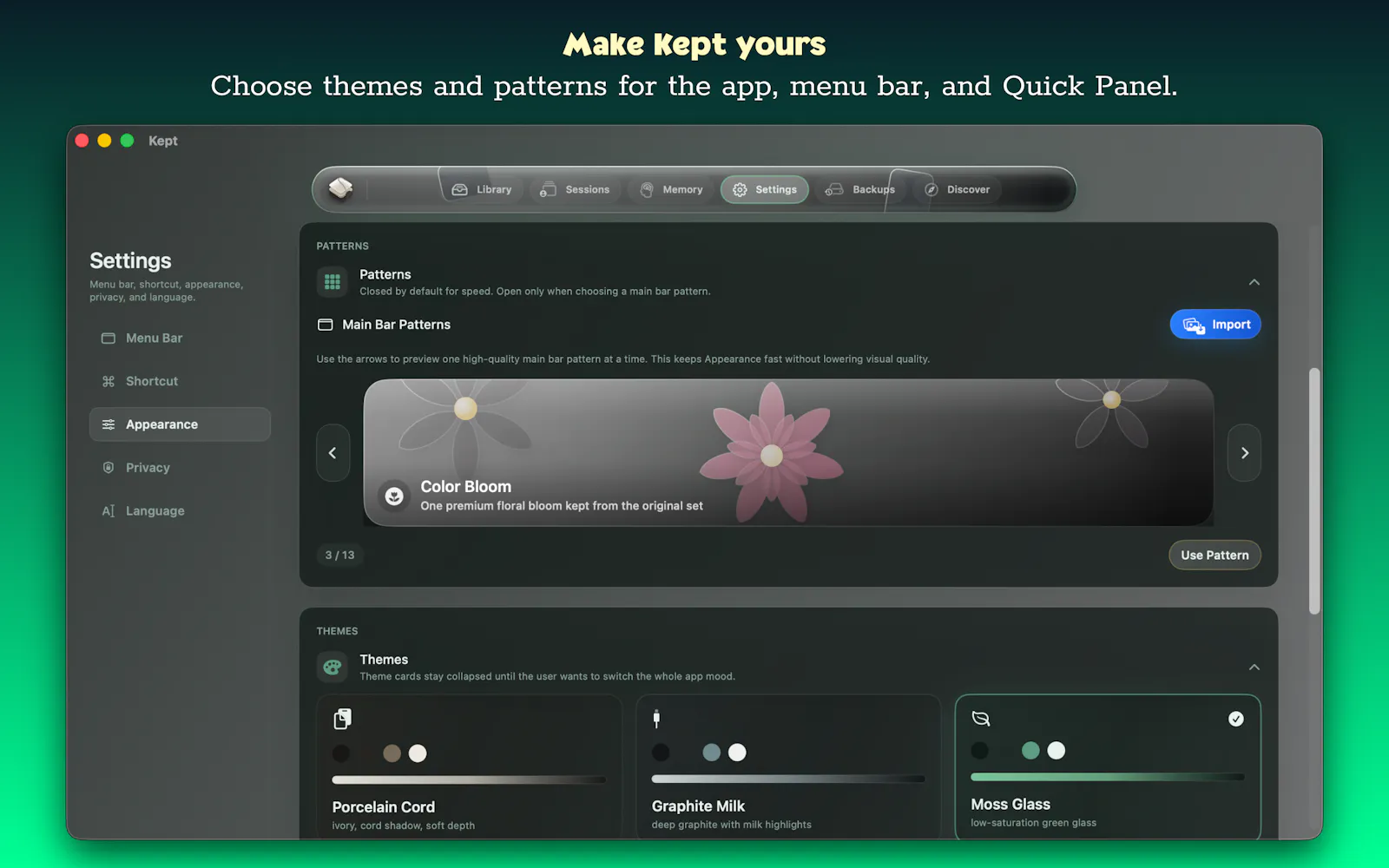Open Shortcut settings in sidebar
Viewport: 1389px width, 868px height.
click(x=180, y=381)
